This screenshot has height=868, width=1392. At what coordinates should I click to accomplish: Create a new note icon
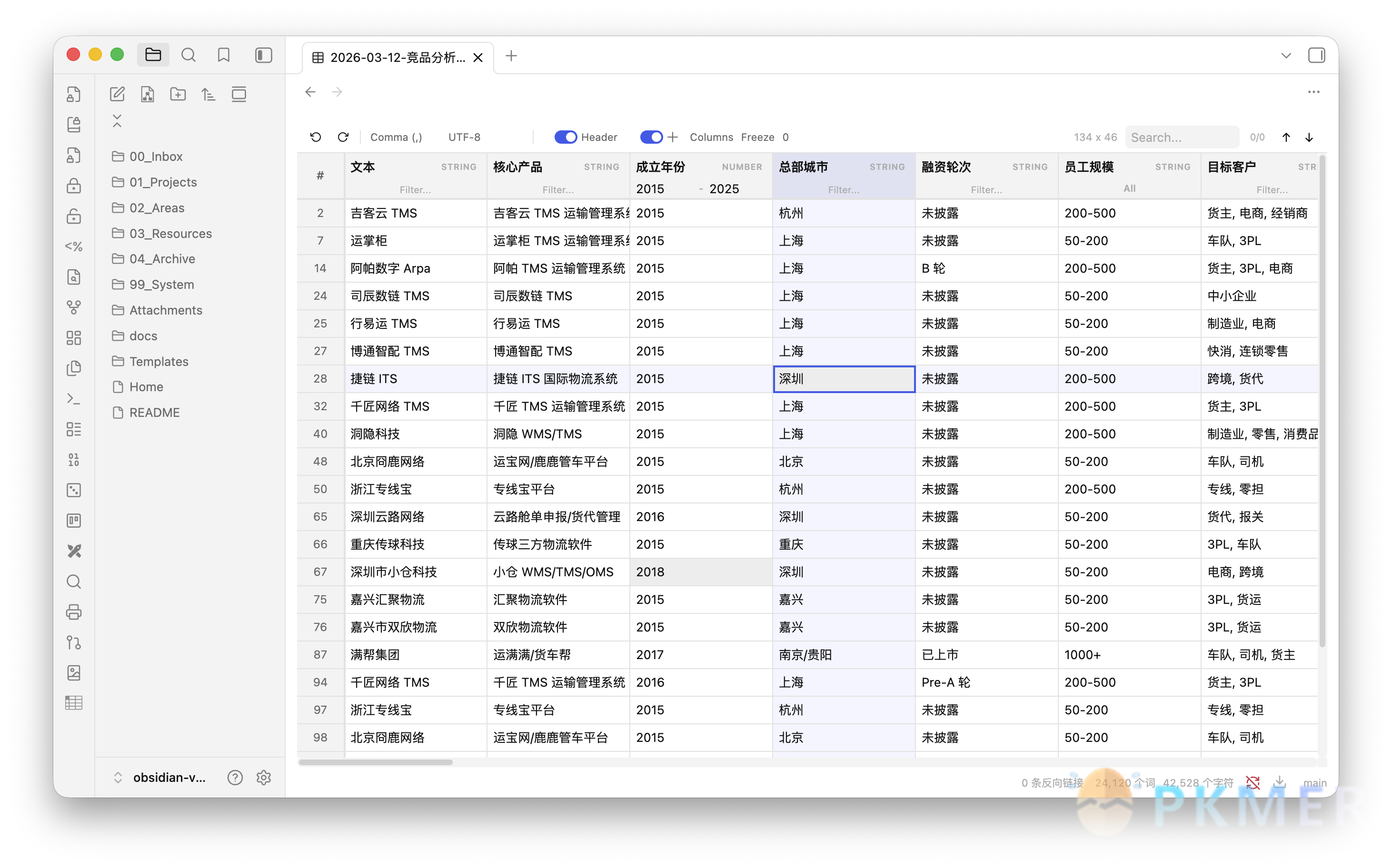117,94
